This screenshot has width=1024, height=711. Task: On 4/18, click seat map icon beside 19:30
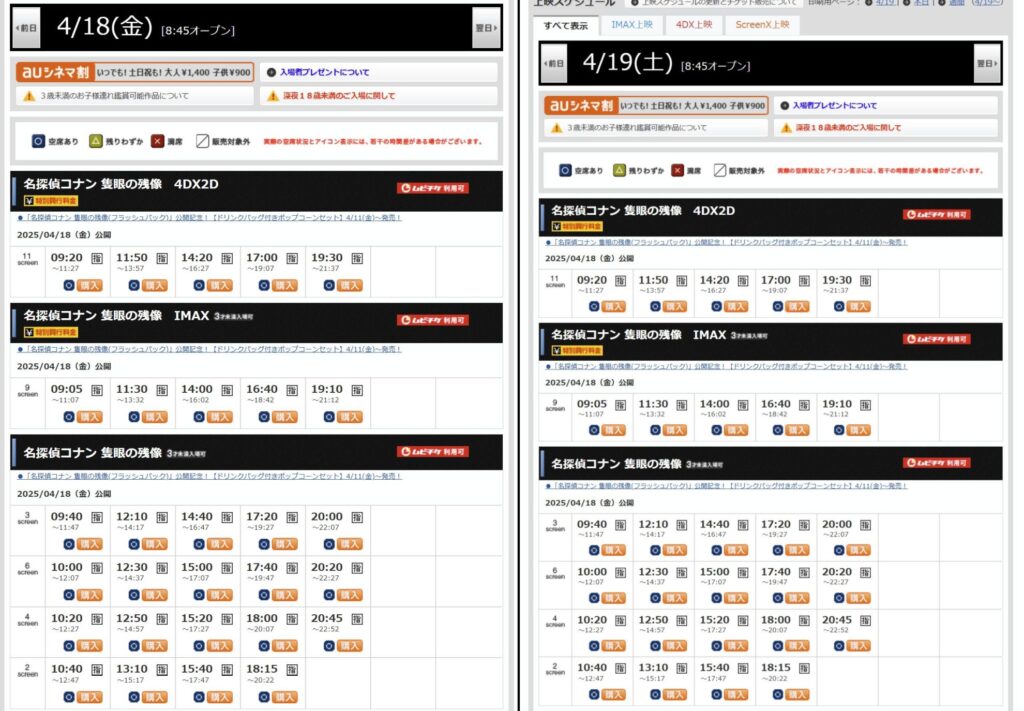tap(357, 259)
